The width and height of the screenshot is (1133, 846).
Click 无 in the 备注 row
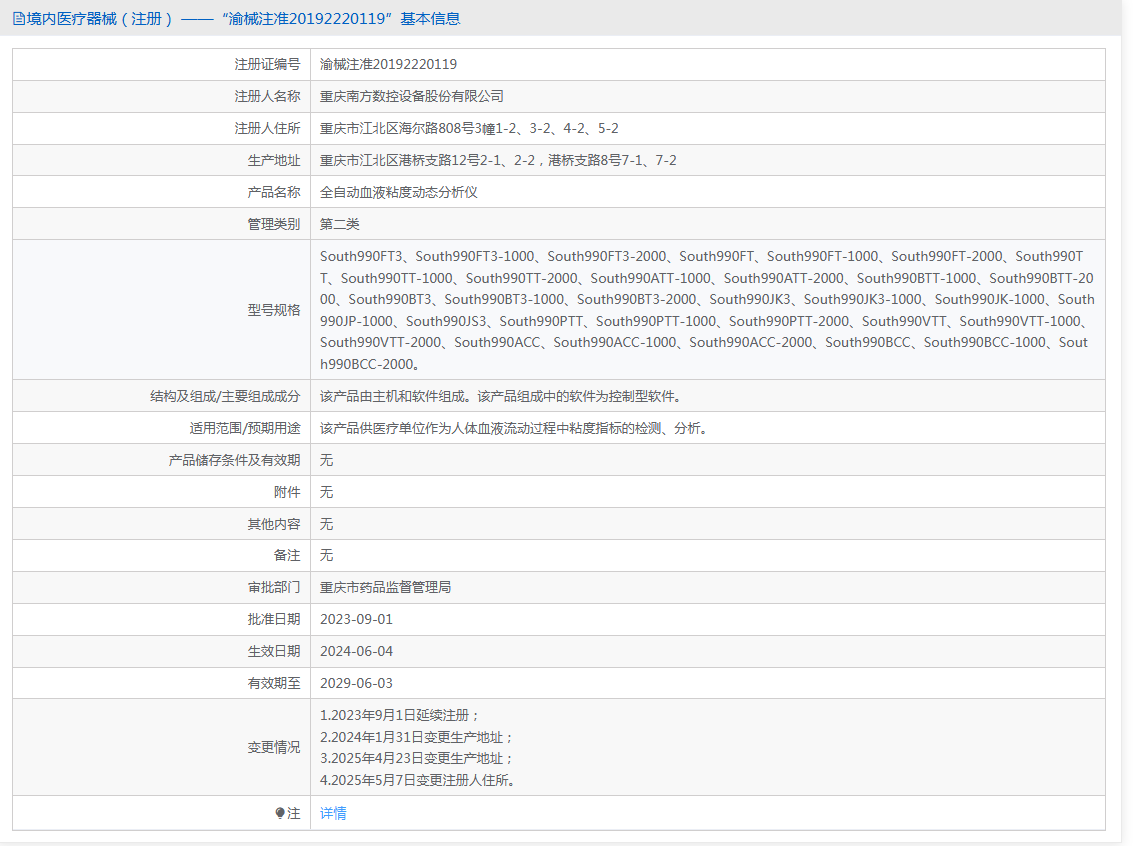pos(327,556)
